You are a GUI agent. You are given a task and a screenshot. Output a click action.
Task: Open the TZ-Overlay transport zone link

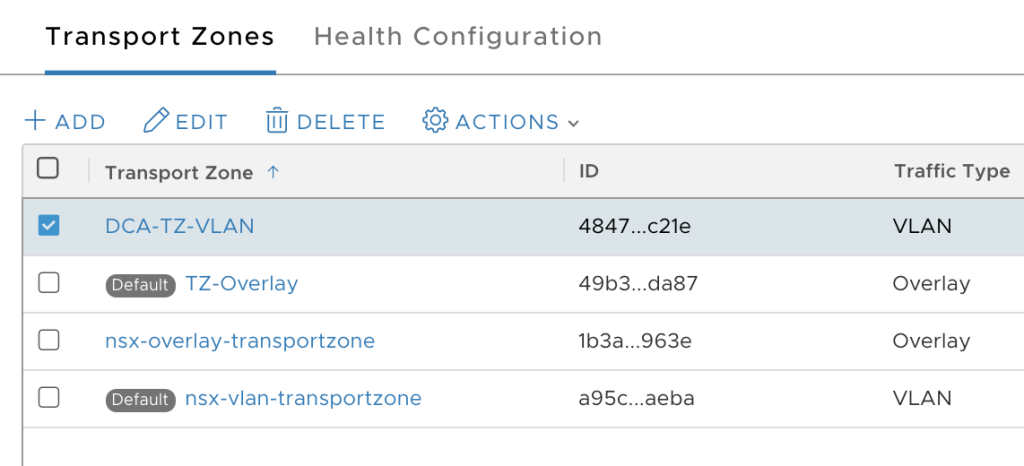[242, 283]
